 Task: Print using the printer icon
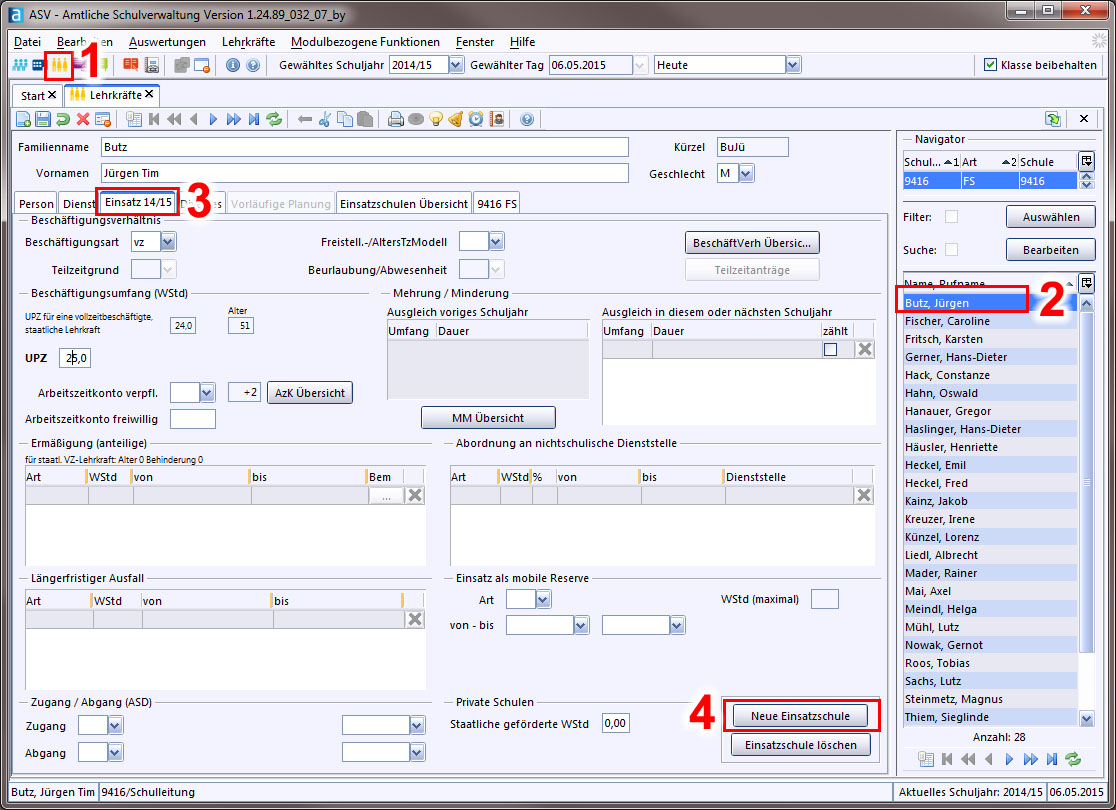click(x=396, y=120)
